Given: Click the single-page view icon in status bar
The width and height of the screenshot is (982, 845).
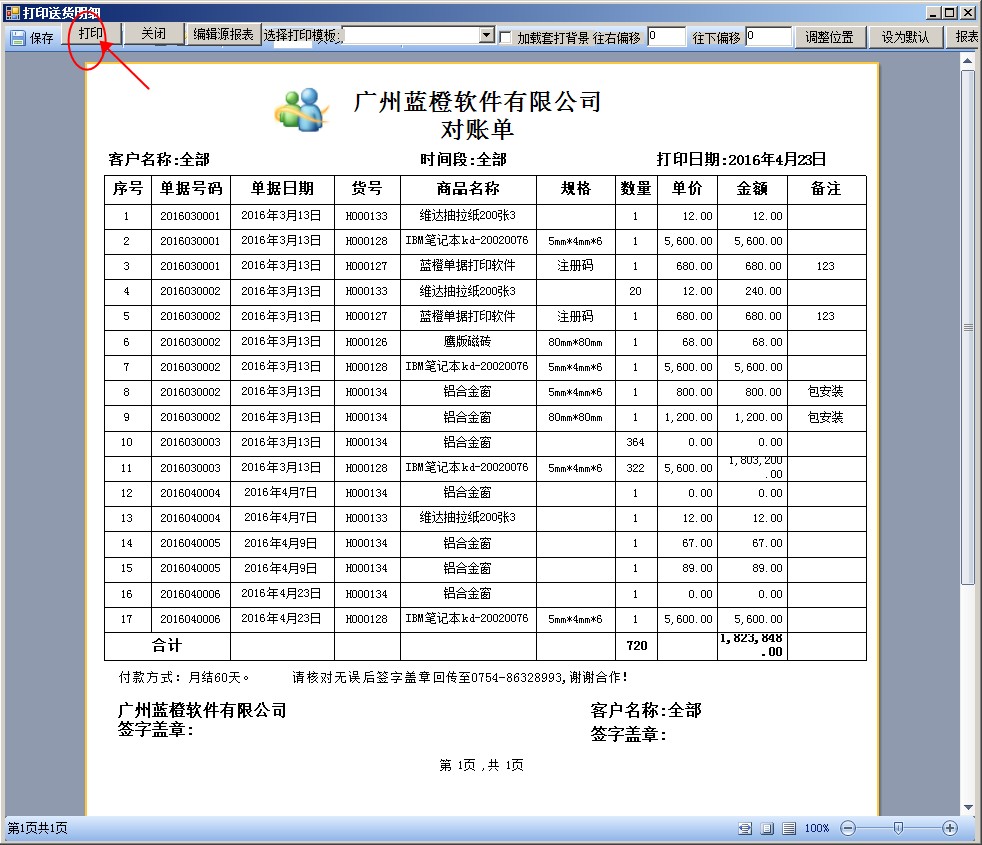Looking at the screenshot, I should 767,829.
